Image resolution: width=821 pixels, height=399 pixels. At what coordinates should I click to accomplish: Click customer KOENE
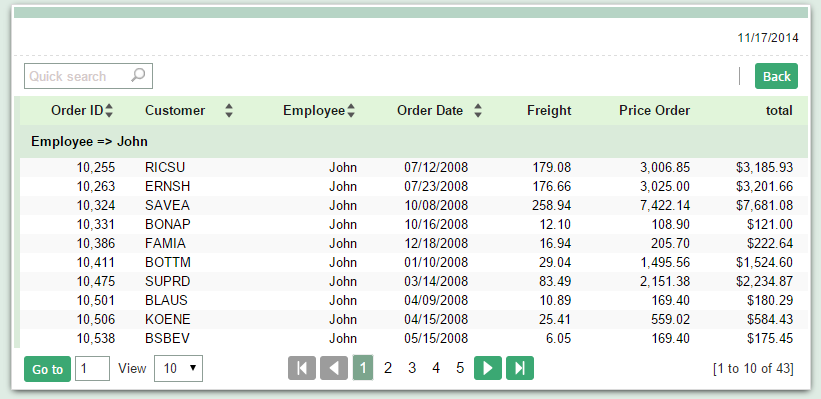[168, 319]
